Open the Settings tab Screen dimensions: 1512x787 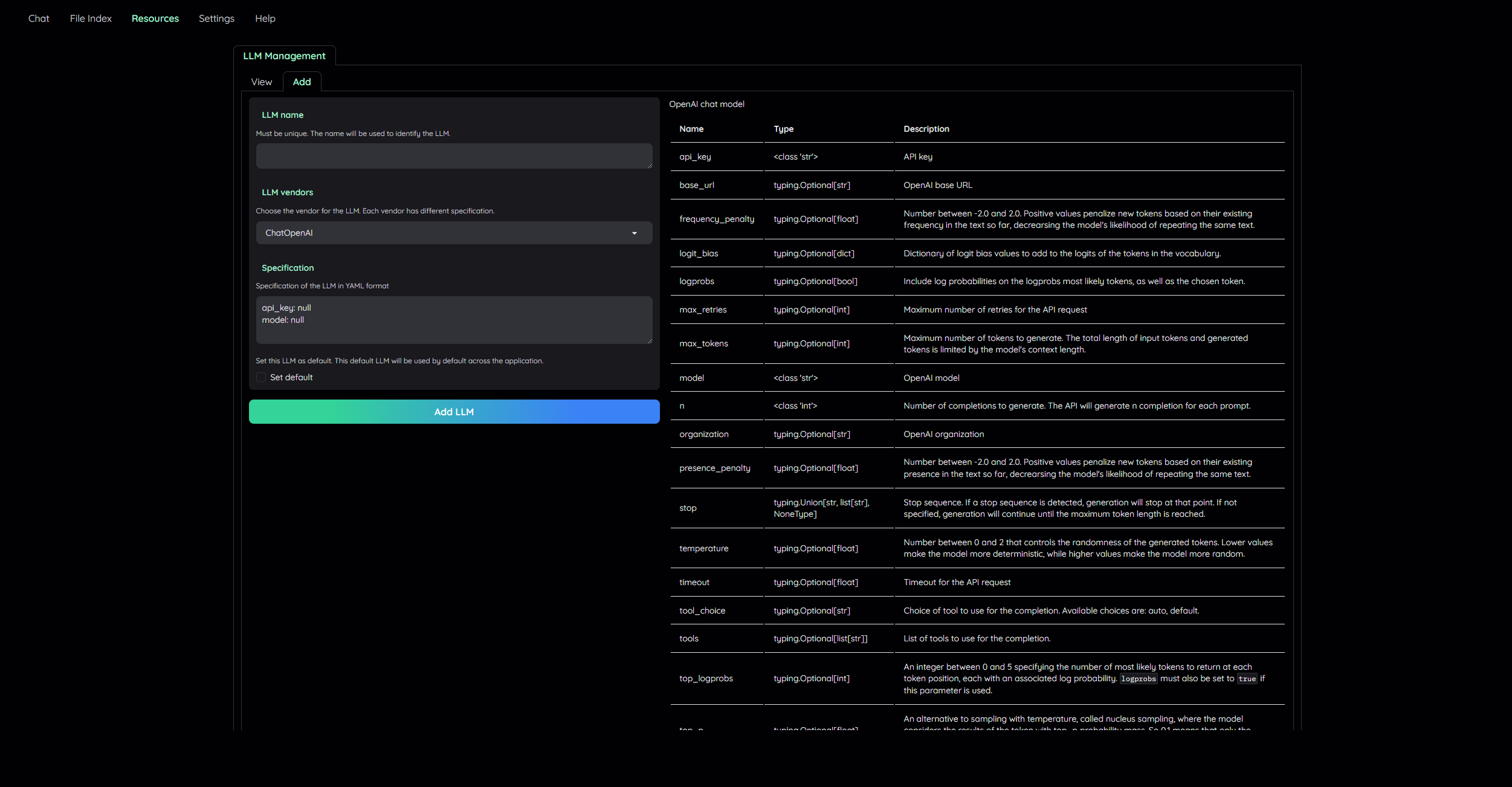tap(216, 19)
